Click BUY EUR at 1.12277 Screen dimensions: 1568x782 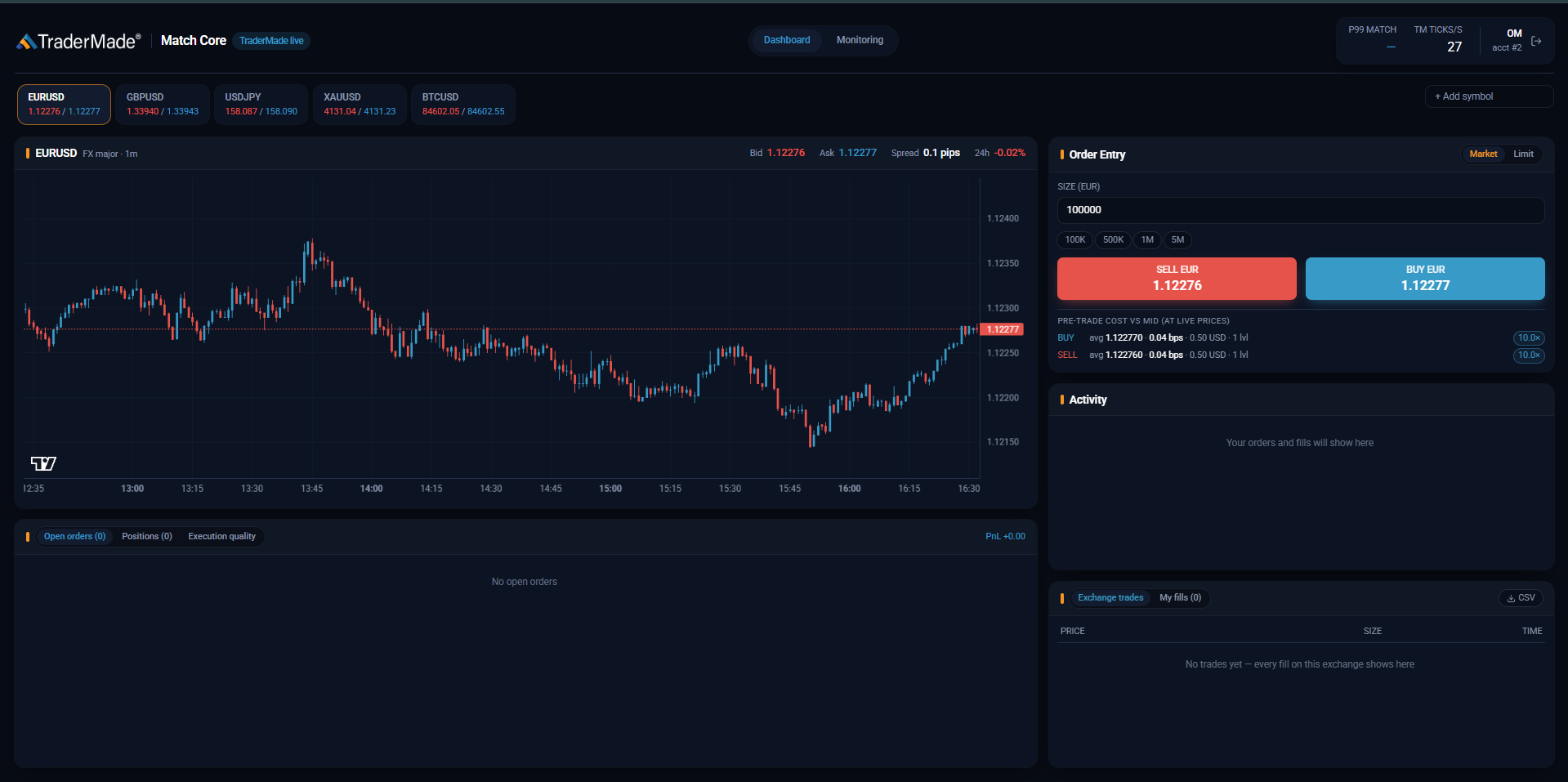click(1425, 279)
